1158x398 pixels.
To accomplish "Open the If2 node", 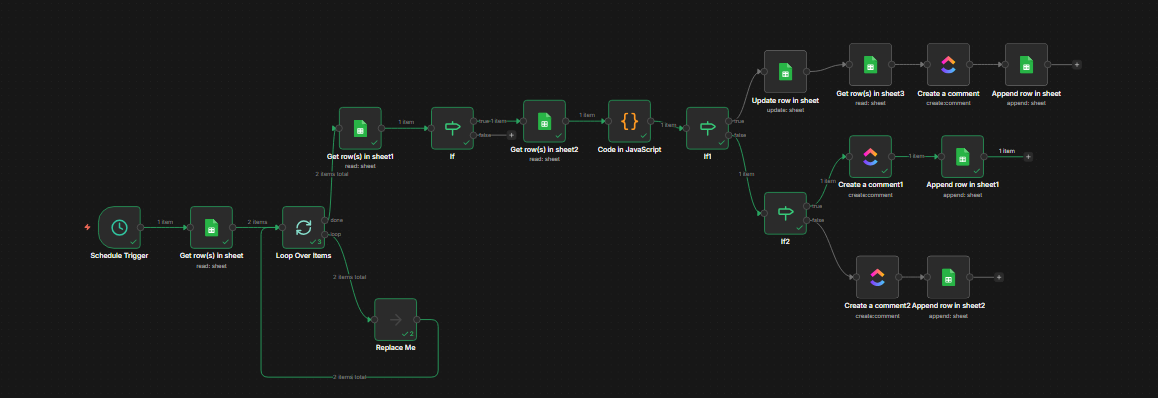I will (785, 213).
